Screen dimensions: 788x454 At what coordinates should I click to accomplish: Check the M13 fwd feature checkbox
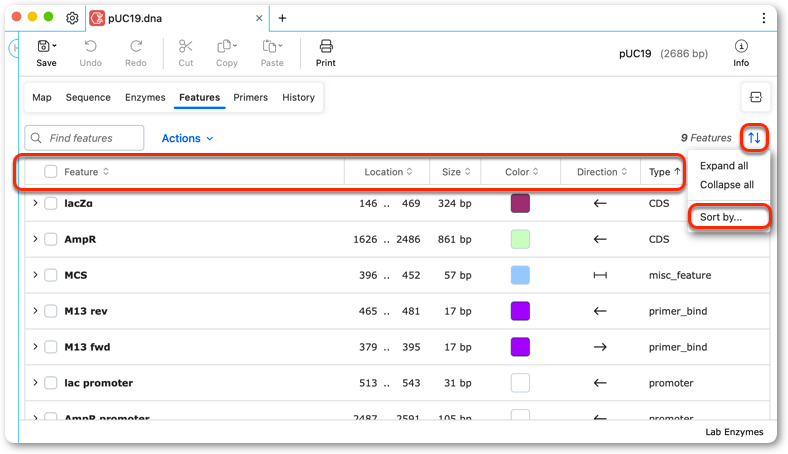(51, 347)
